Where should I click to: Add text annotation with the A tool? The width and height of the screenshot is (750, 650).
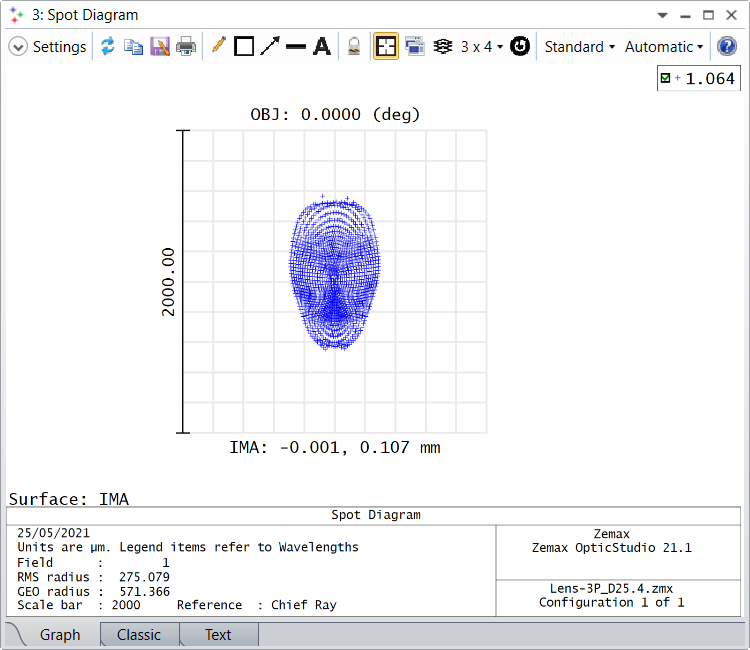(322, 46)
